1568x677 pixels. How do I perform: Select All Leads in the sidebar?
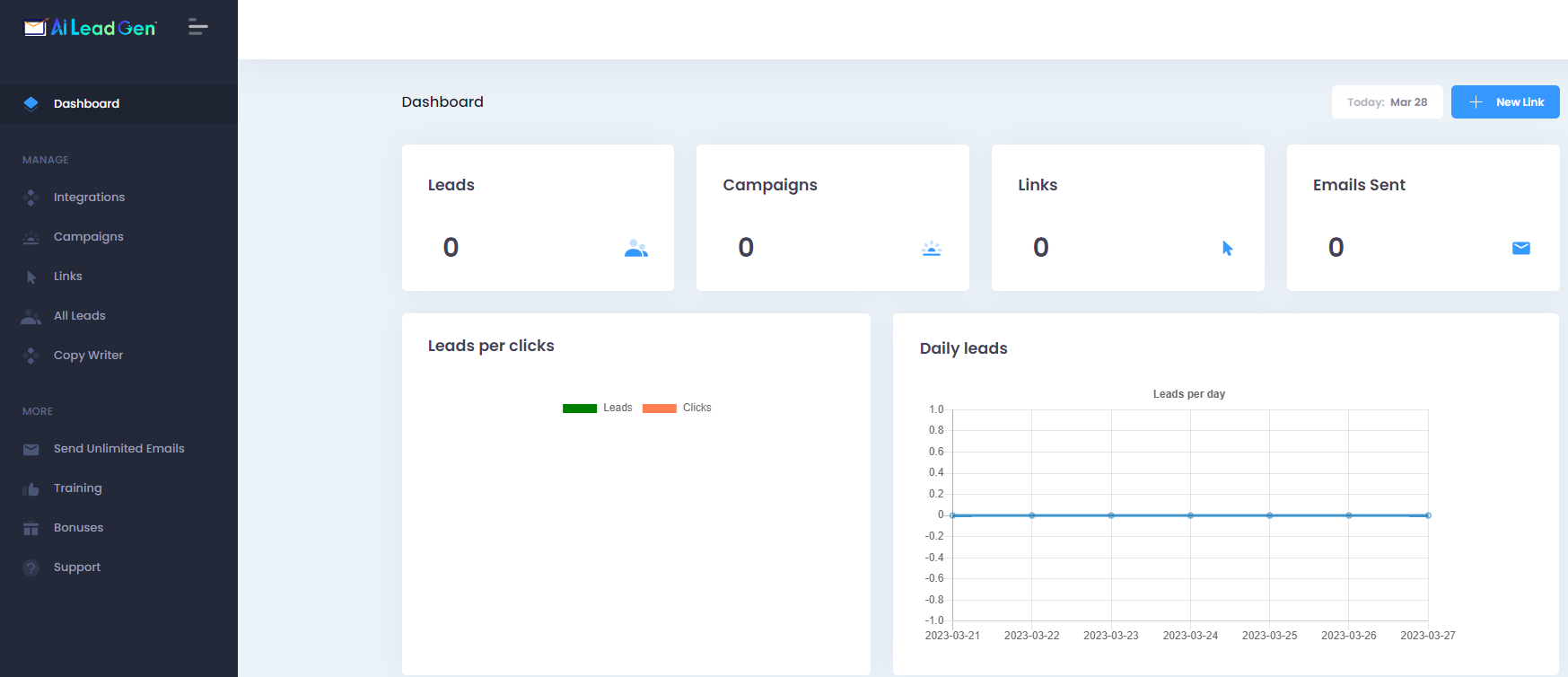[x=118, y=316]
